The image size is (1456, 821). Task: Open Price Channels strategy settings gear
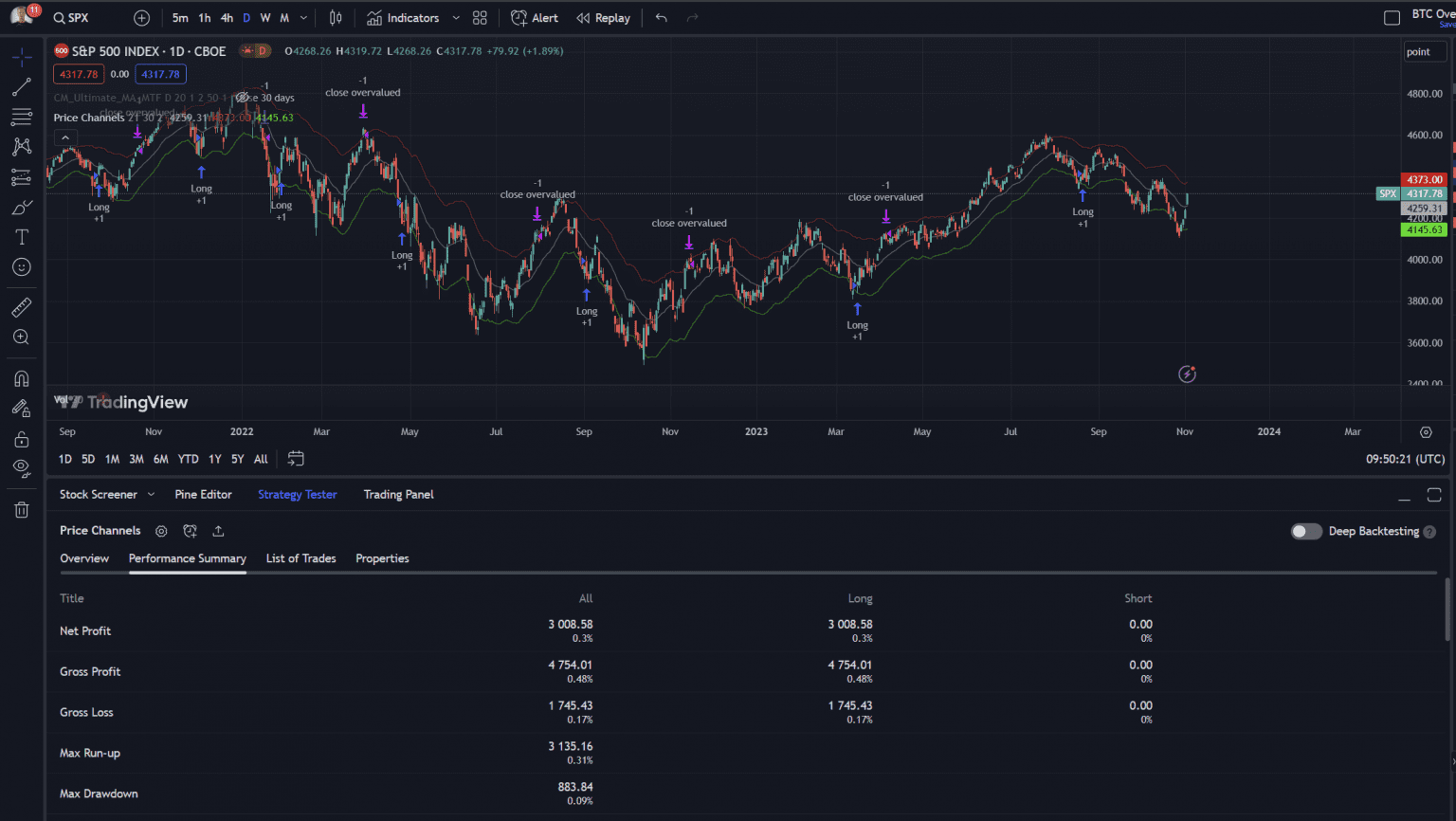161,531
